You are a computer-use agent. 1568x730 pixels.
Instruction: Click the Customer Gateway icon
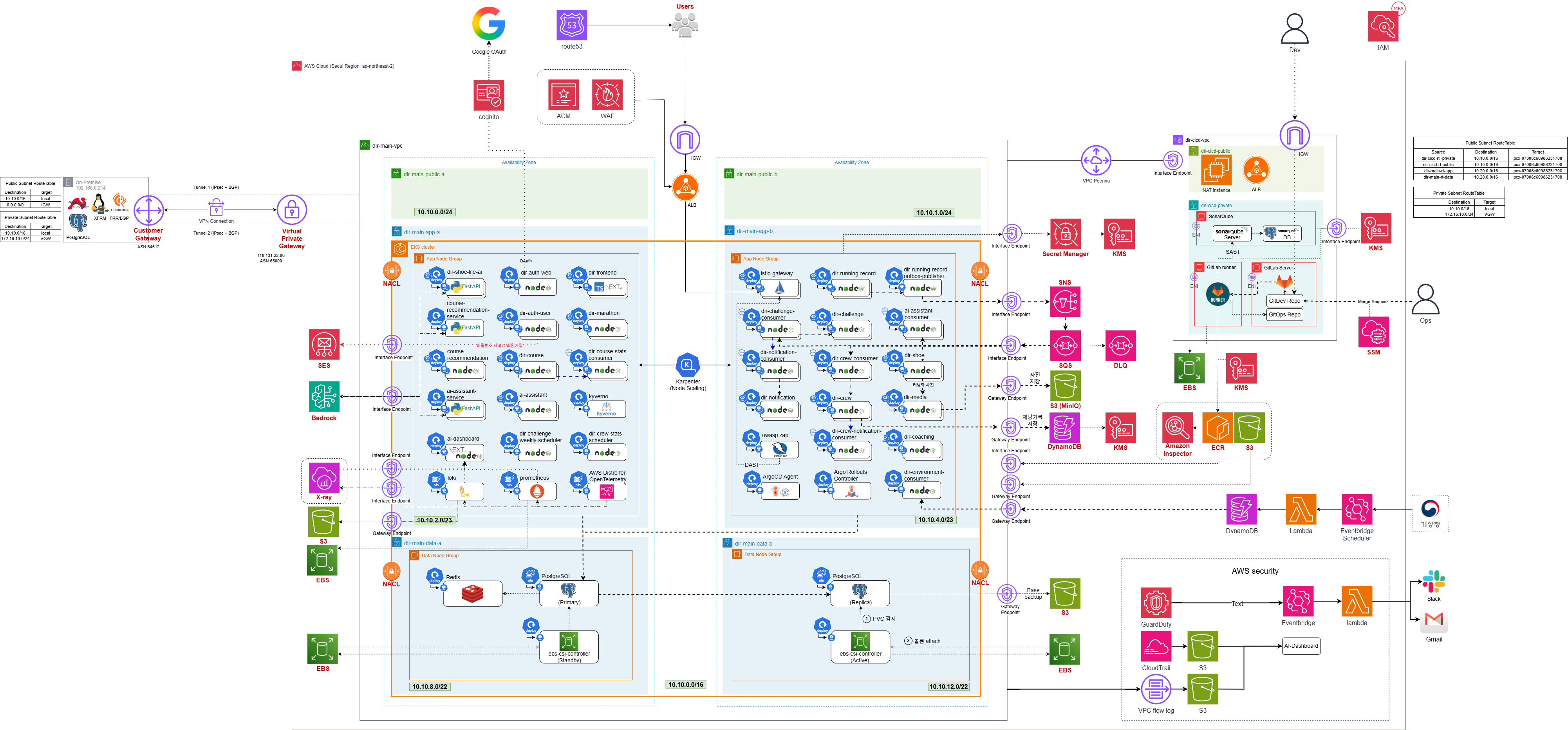point(148,210)
